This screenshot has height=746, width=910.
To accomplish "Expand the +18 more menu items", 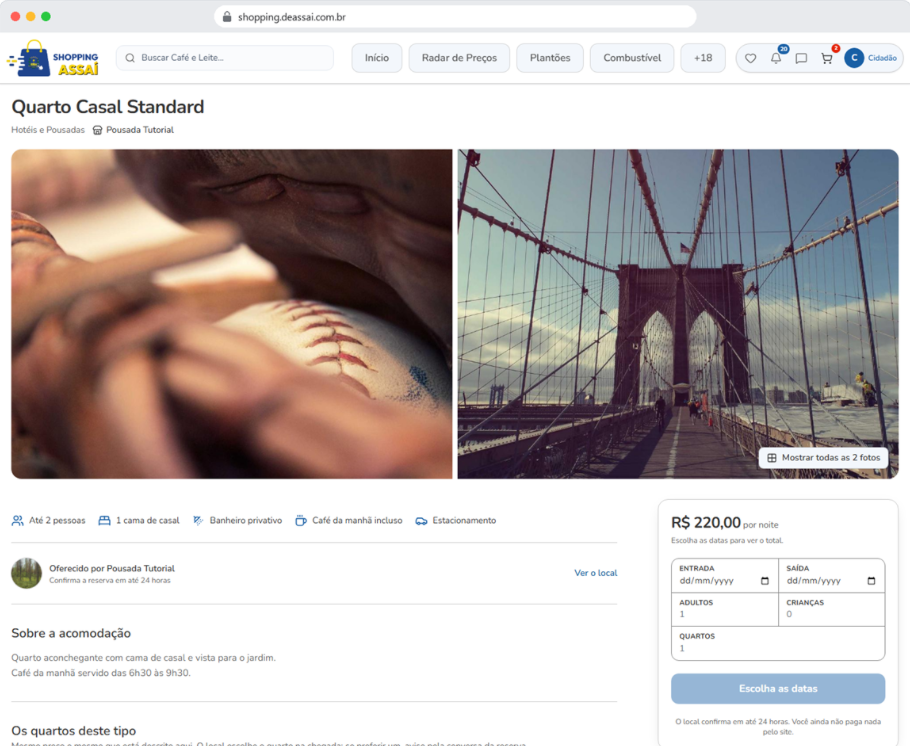I will [x=703, y=58].
